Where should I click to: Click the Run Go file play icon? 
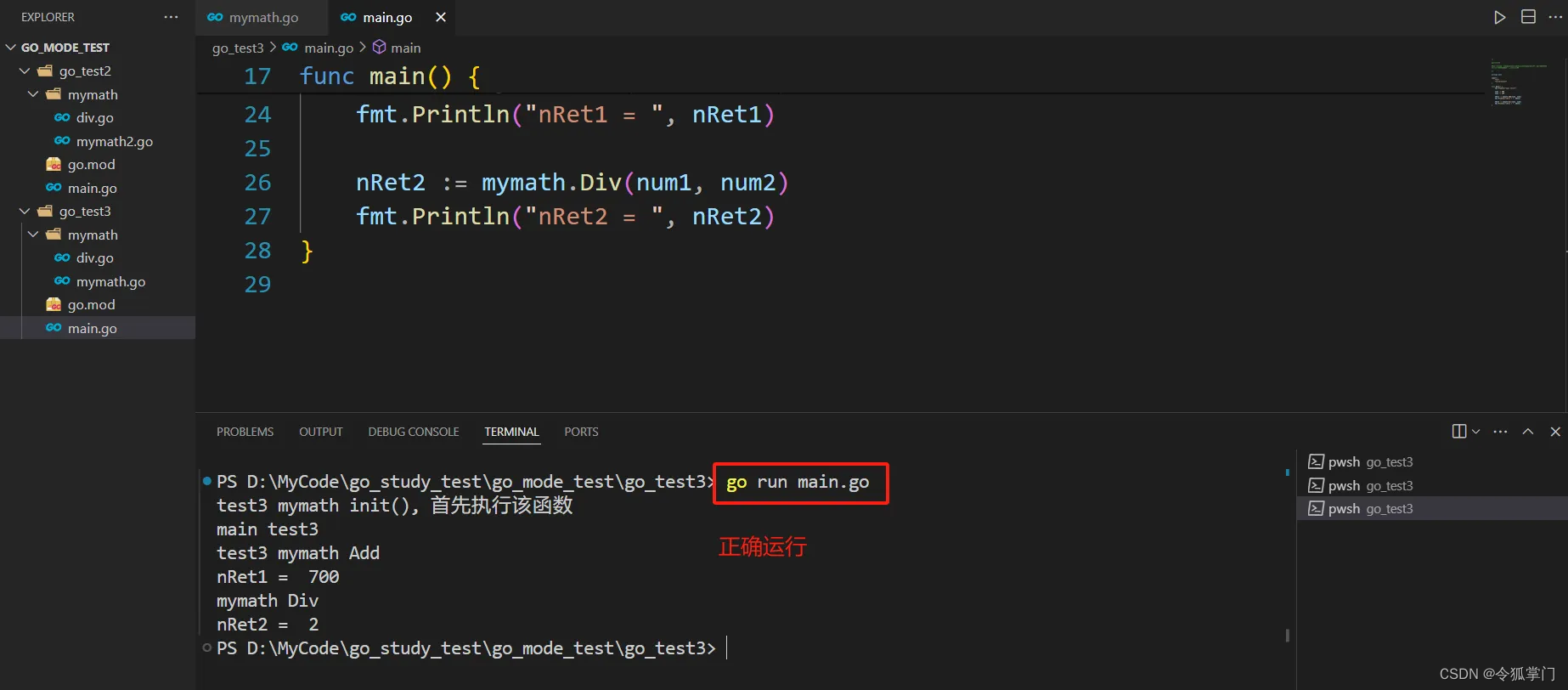[1500, 17]
